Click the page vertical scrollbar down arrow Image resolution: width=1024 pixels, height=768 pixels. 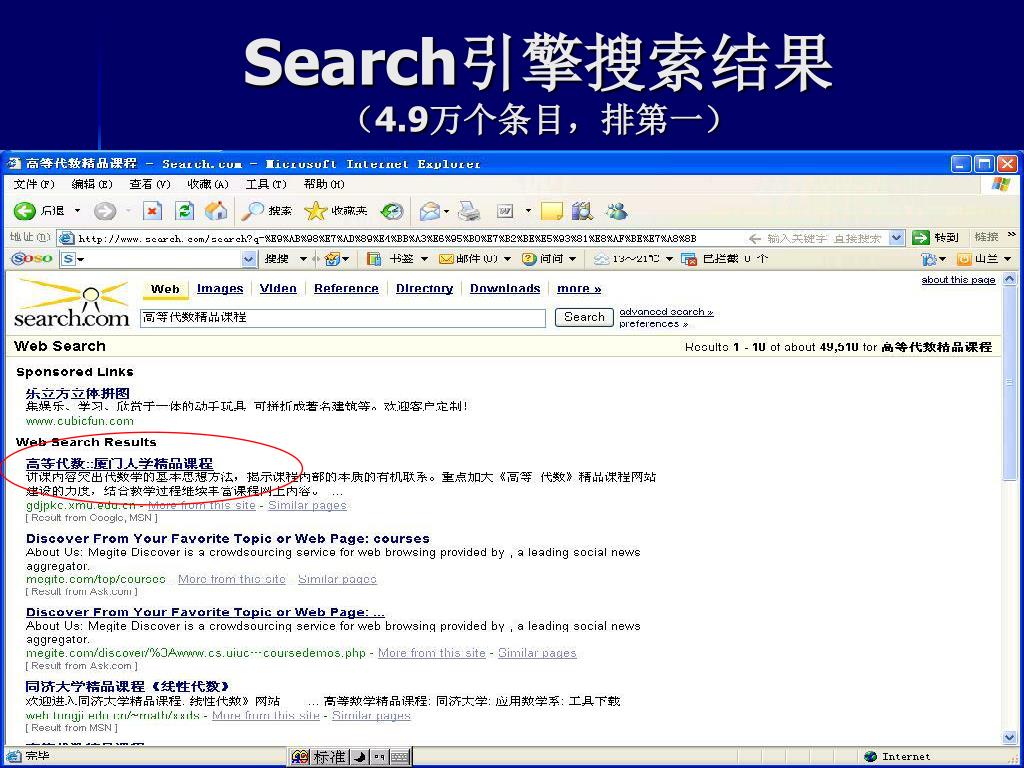pos(1009,737)
